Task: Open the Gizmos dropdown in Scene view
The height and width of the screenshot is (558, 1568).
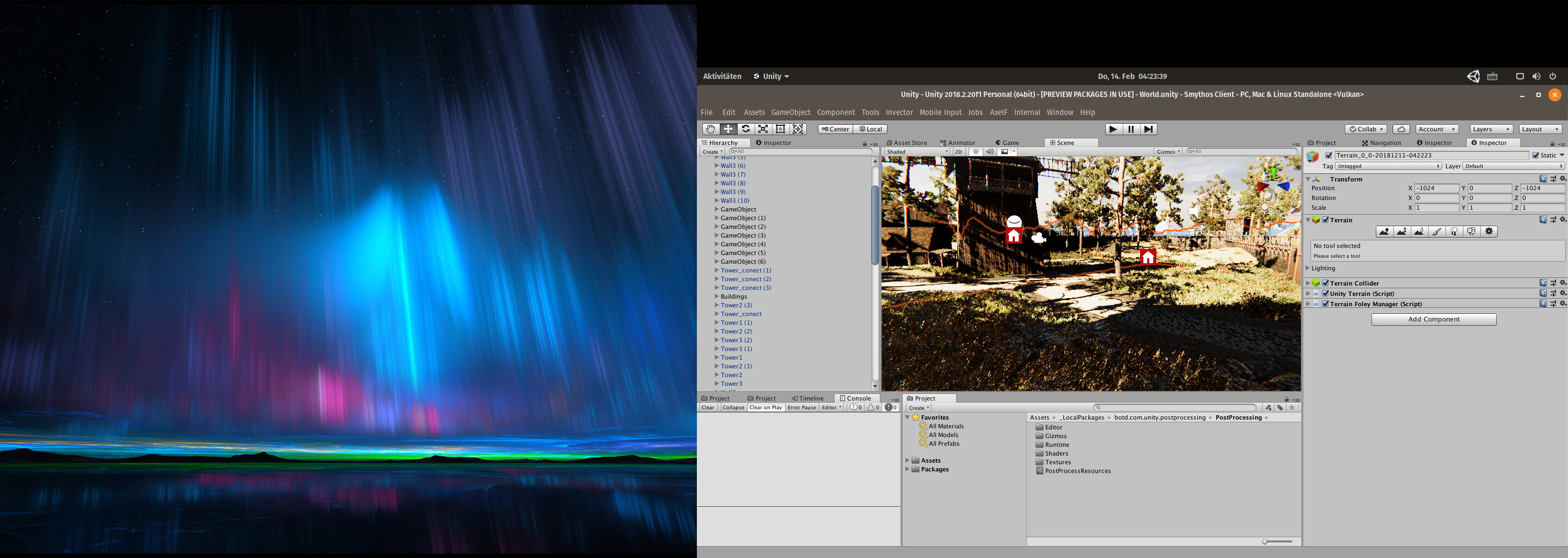Action: tap(1167, 151)
